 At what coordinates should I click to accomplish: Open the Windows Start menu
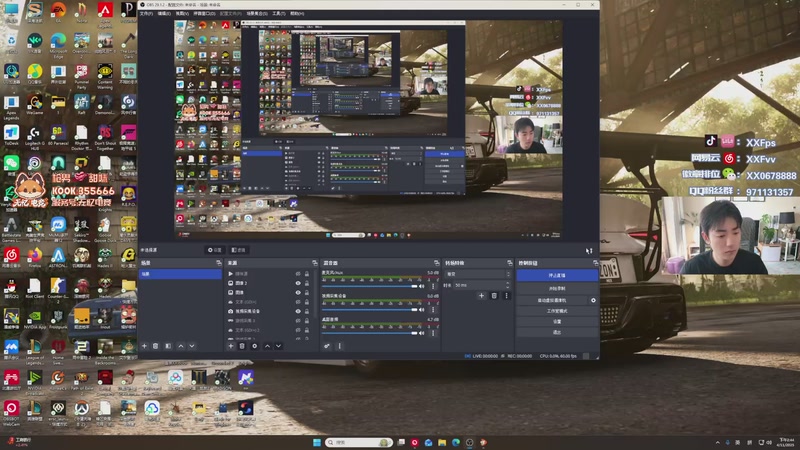pyautogui.click(x=317, y=442)
